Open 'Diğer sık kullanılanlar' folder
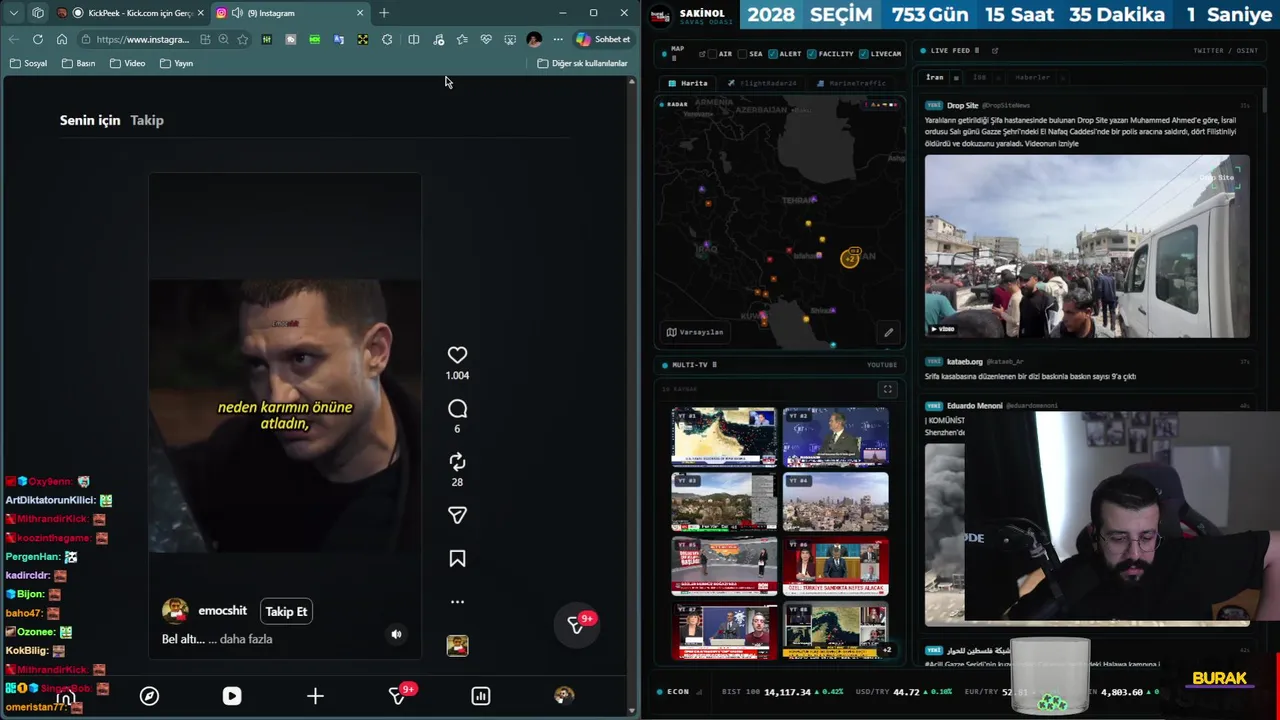 point(583,63)
